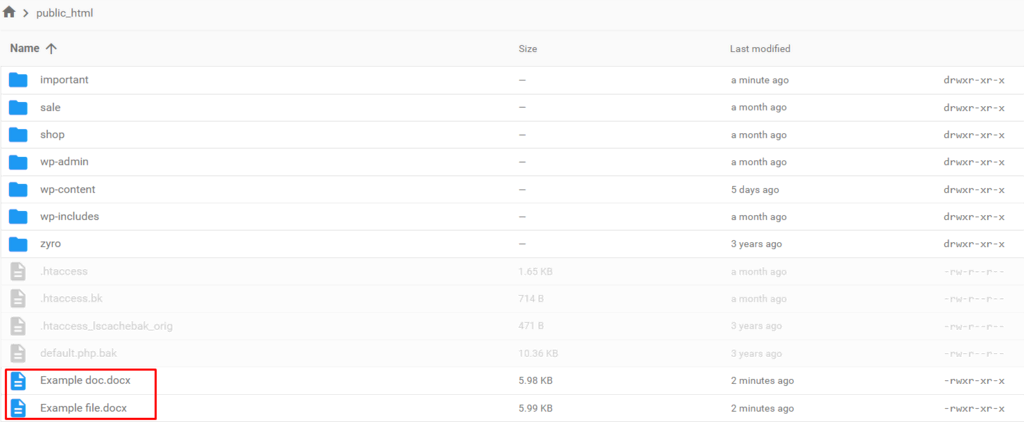The image size is (1024, 422).
Task: Click the shop folder icon
Action: point(18,135)
